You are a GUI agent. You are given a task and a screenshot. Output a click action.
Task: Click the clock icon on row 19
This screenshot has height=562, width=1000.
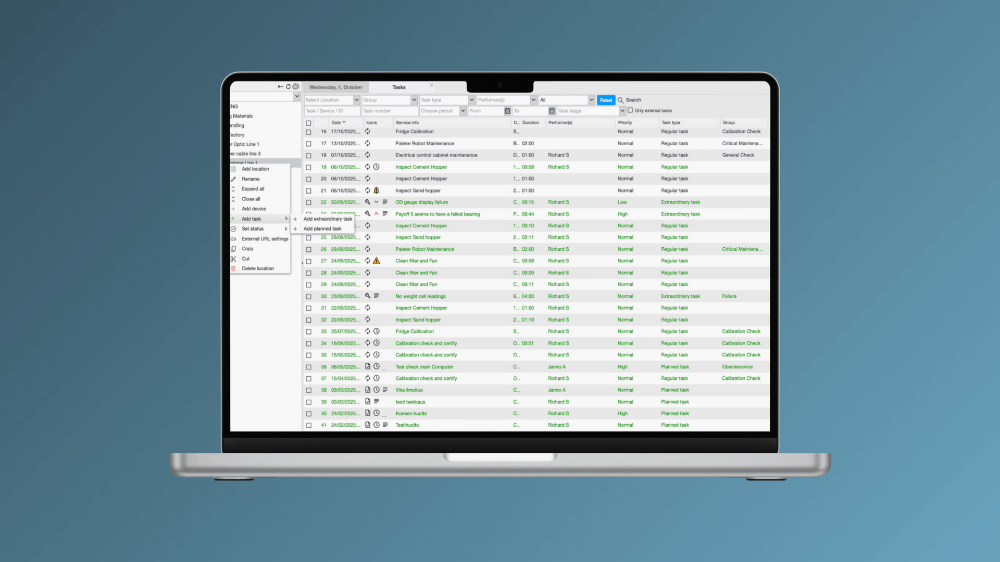[376, 167]
